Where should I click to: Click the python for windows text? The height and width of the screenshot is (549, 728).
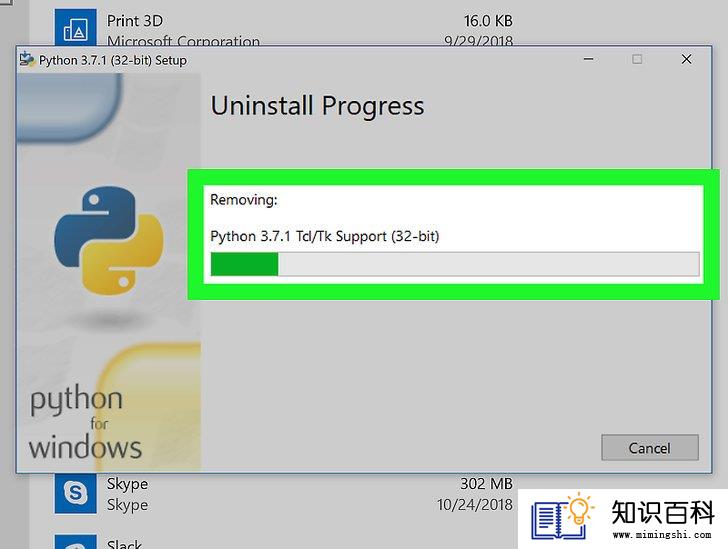point(85,423)
